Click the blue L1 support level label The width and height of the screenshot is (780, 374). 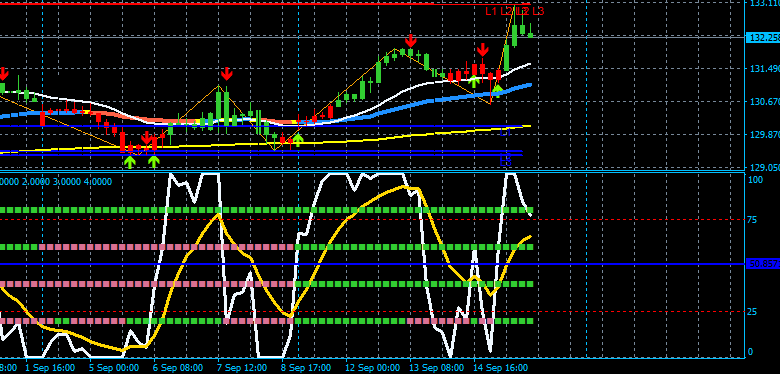point(505,133)
